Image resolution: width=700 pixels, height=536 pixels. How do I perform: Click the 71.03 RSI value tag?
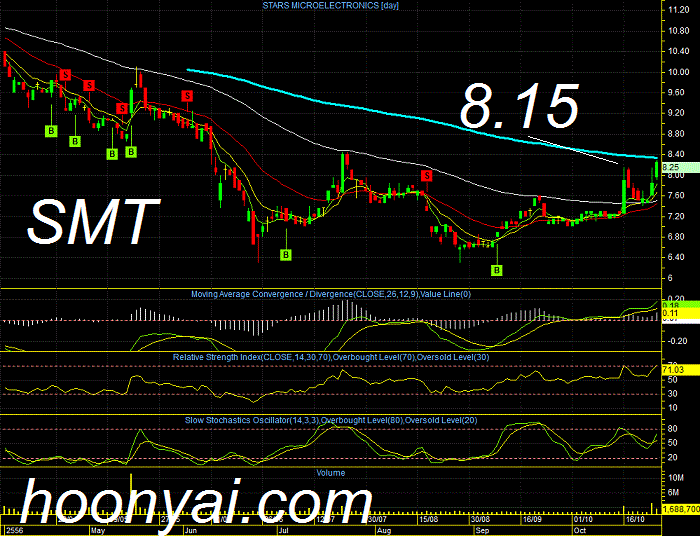click(x=680, y=370)
